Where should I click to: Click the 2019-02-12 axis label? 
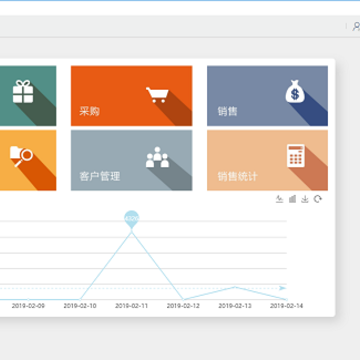[x=183, y=306]
